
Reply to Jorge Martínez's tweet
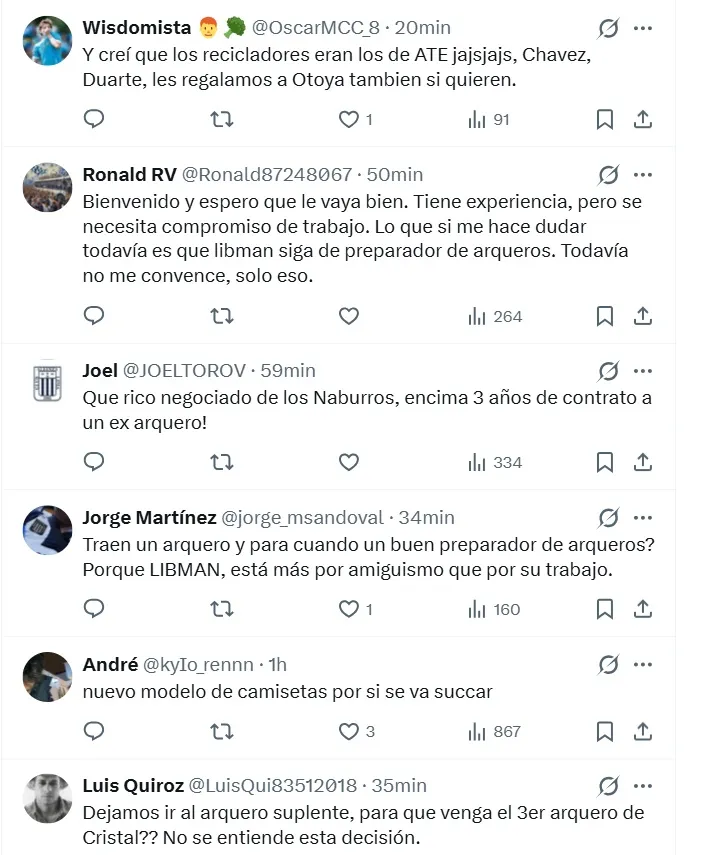(94, 608)
